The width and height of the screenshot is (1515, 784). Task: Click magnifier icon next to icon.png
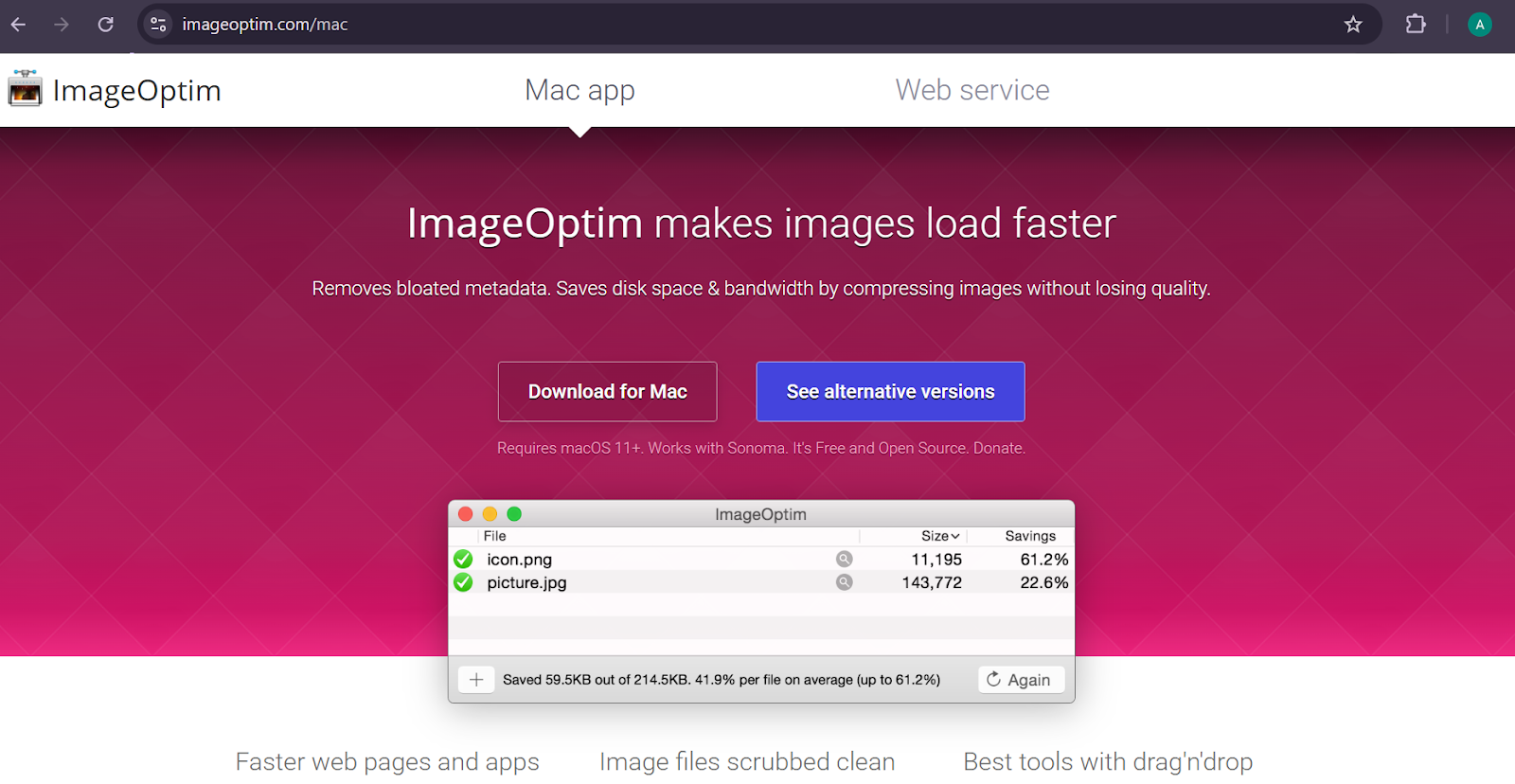click(x=844, y=560)
